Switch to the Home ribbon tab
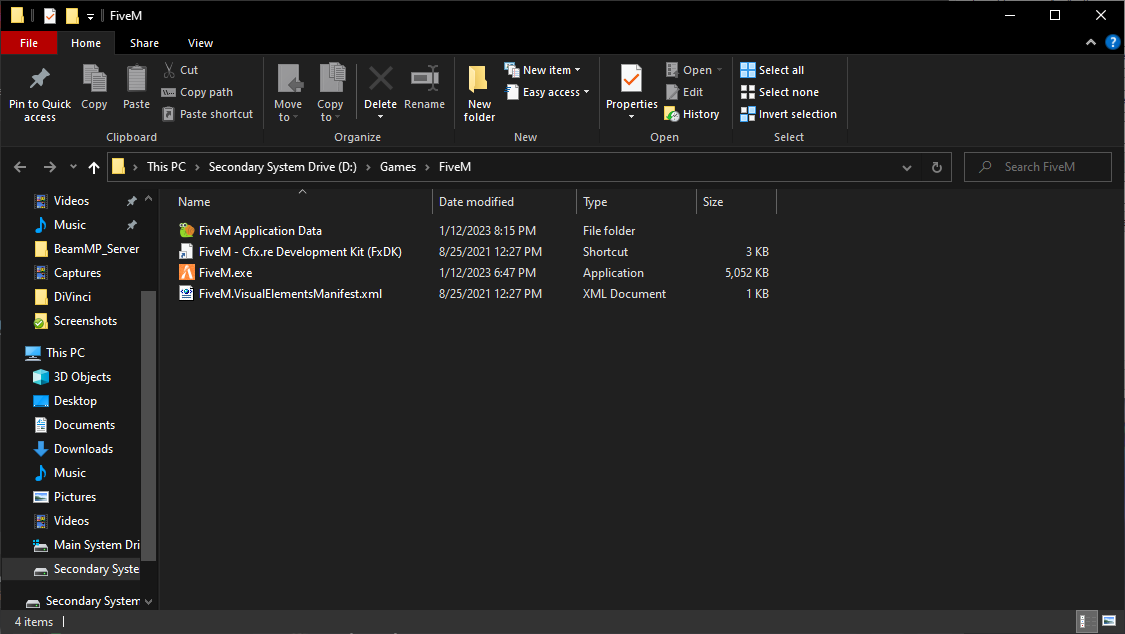 [x=86, y=43]
